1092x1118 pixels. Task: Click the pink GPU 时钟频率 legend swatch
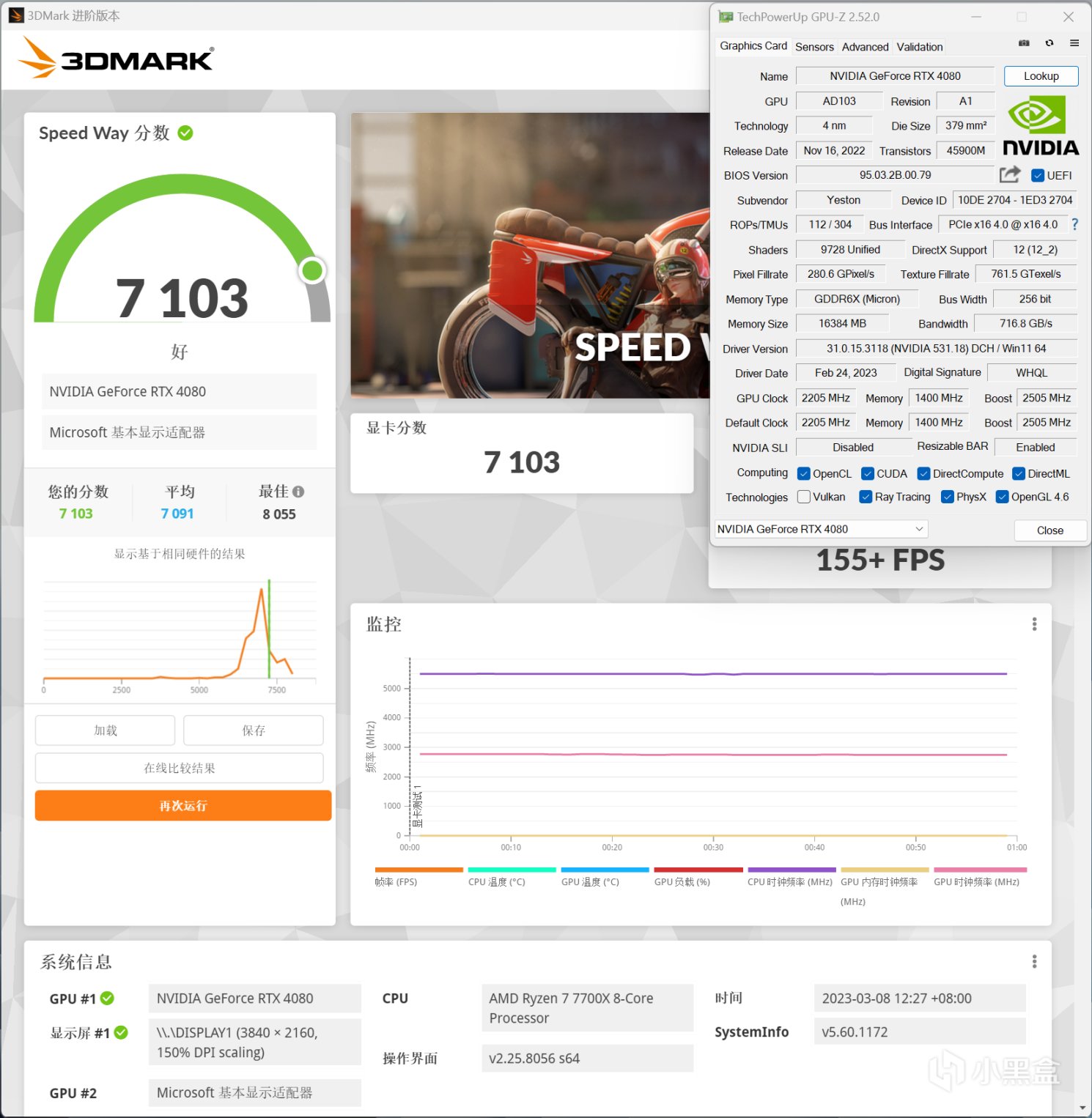(980, 870)
